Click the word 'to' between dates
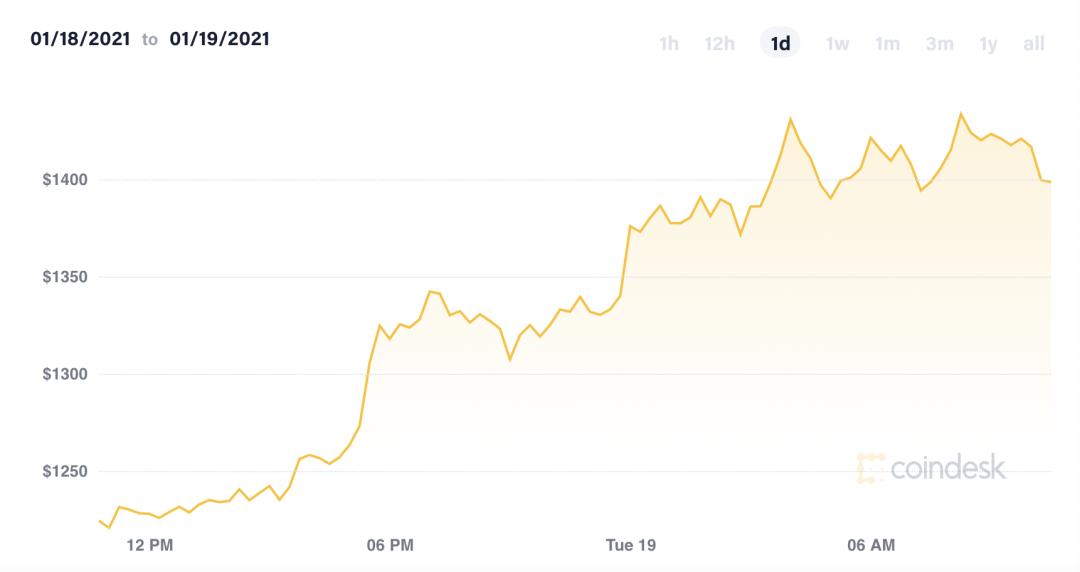 tap(149, 39)
